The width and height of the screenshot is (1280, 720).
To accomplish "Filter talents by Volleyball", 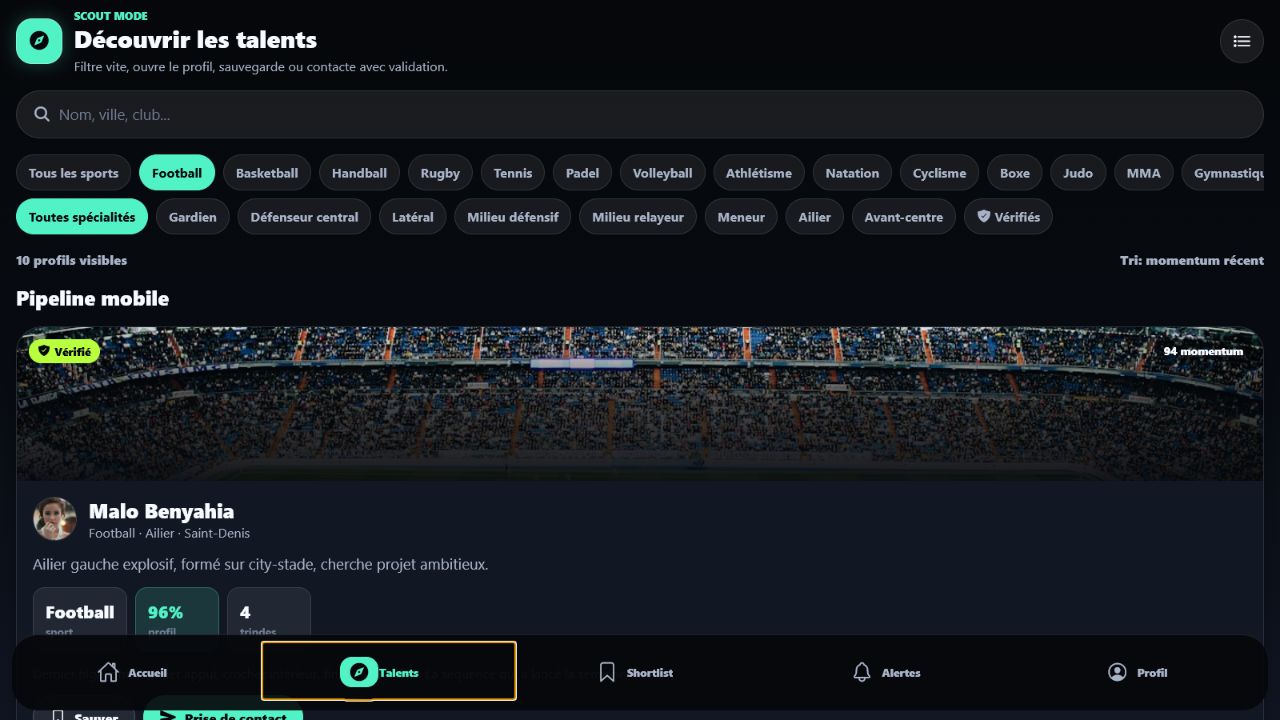I will pos(662,173).
